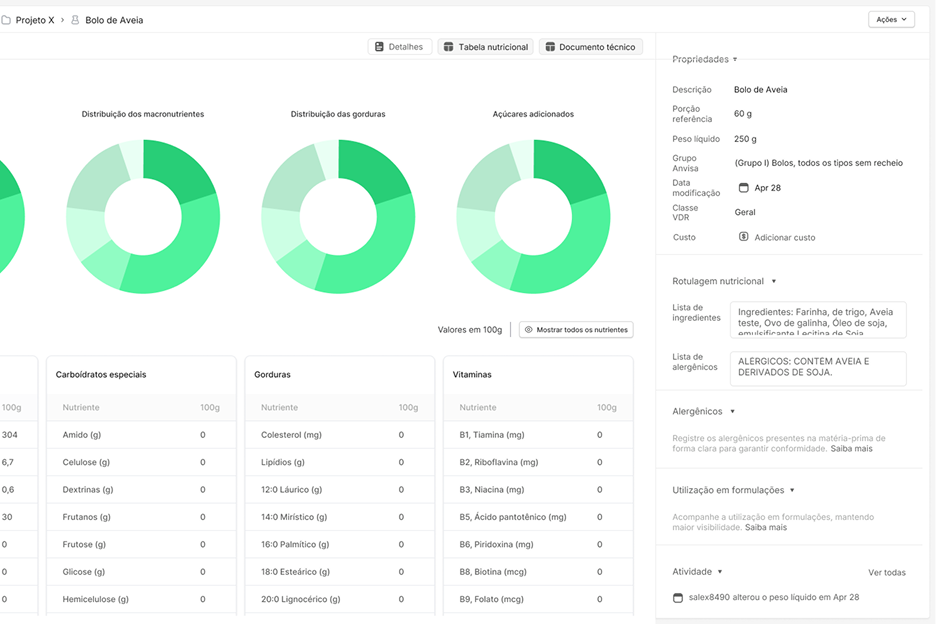Open Saiba mais link under Alergênicos
This screenshot has width=936, height=624.
[851, 449]
